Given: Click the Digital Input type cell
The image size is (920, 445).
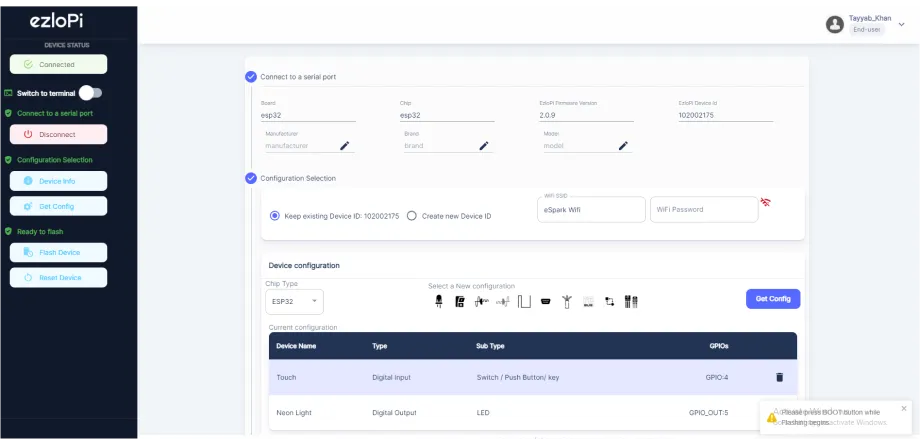Looking at the screenshot, I should (392, 377).
